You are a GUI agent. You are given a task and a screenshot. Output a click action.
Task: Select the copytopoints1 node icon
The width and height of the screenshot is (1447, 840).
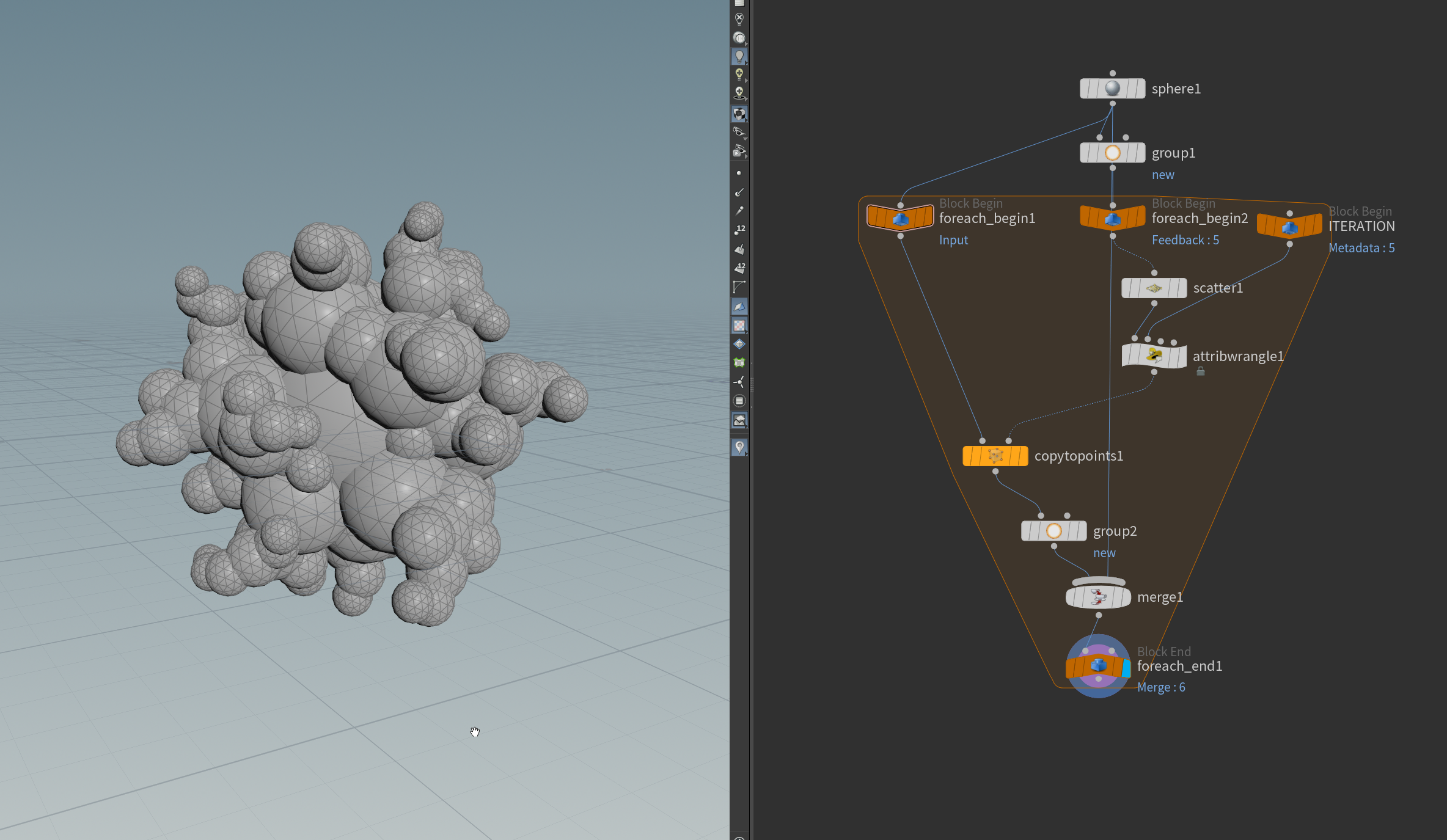(x=995, y=456)
